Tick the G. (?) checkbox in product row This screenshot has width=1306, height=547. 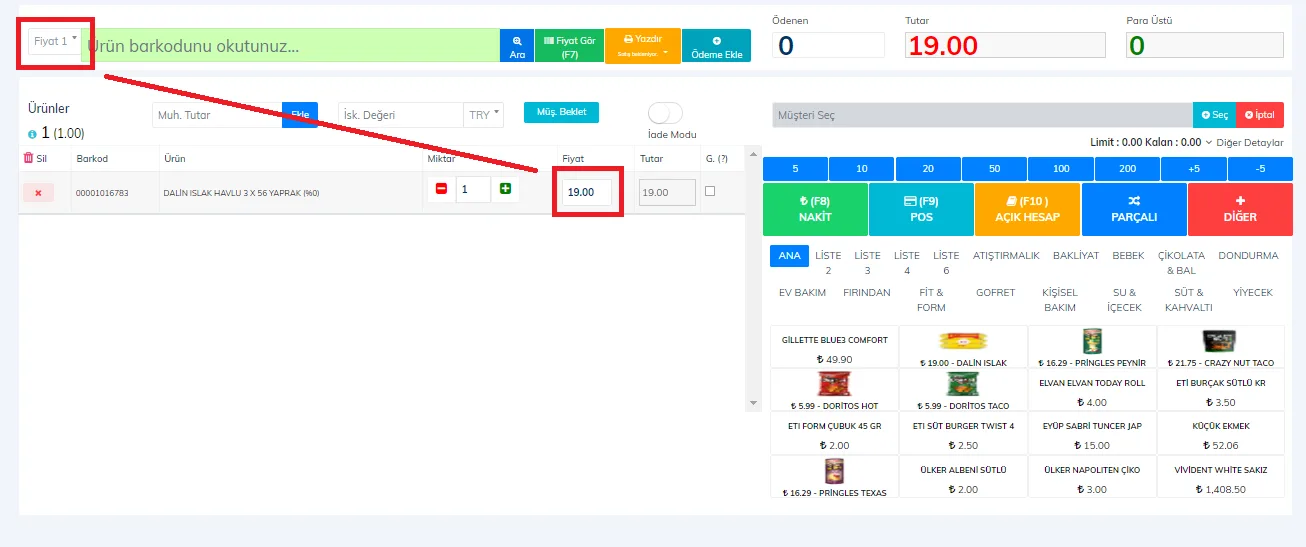click(710, 191)
